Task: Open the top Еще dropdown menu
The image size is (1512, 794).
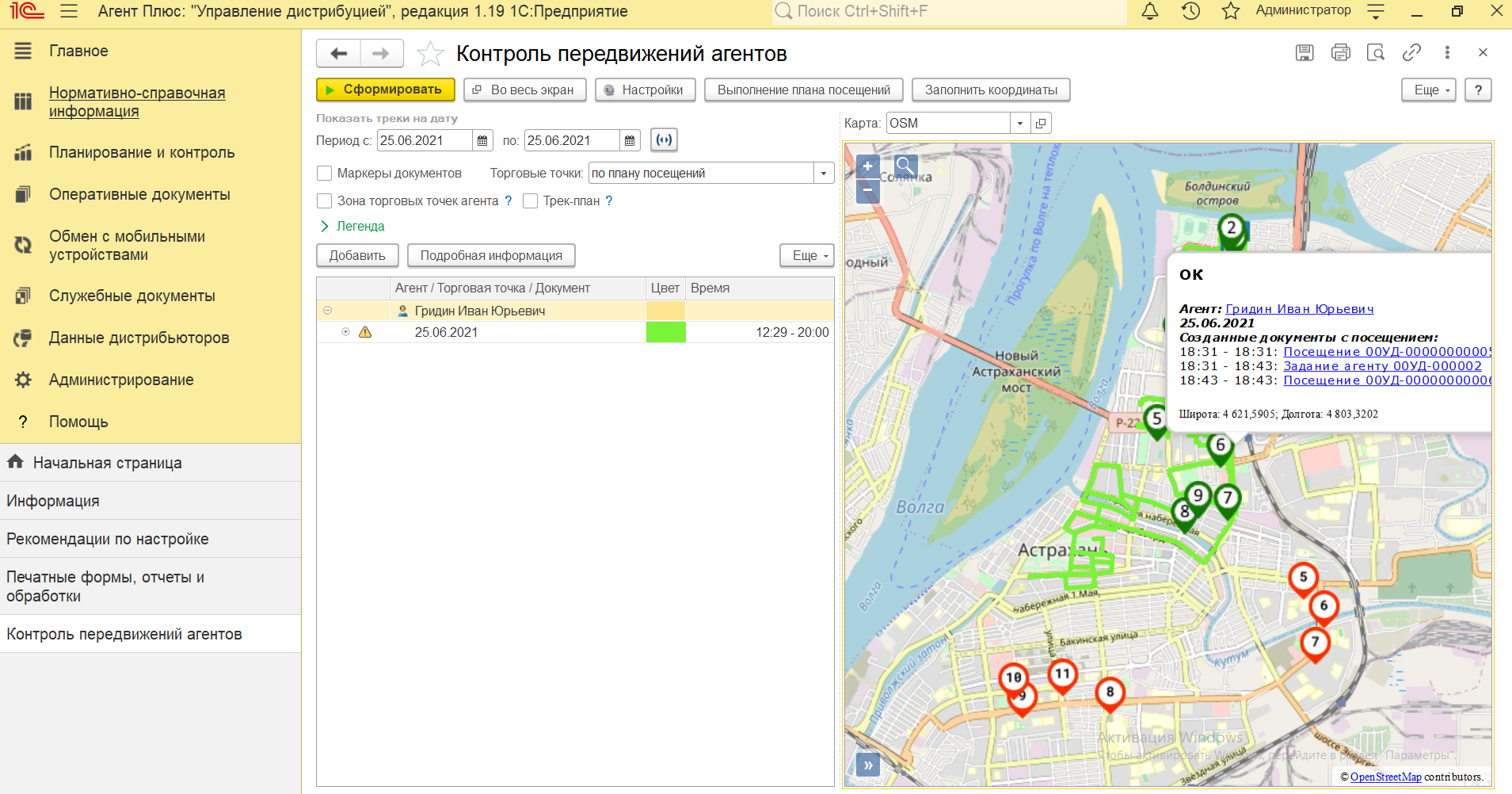Action: [1429, 90]
